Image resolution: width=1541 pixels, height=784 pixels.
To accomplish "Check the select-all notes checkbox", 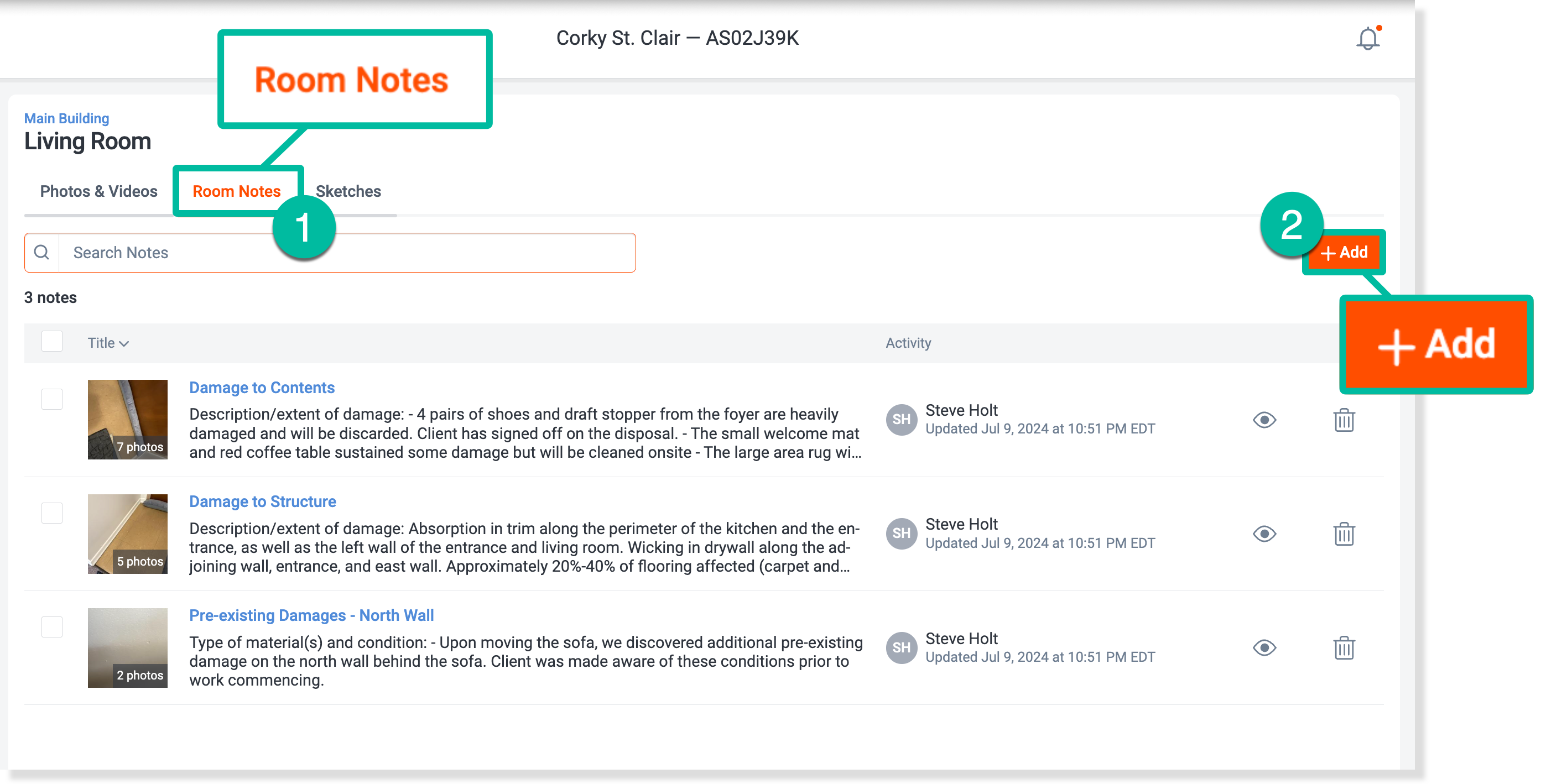I will tap(52, 342).
